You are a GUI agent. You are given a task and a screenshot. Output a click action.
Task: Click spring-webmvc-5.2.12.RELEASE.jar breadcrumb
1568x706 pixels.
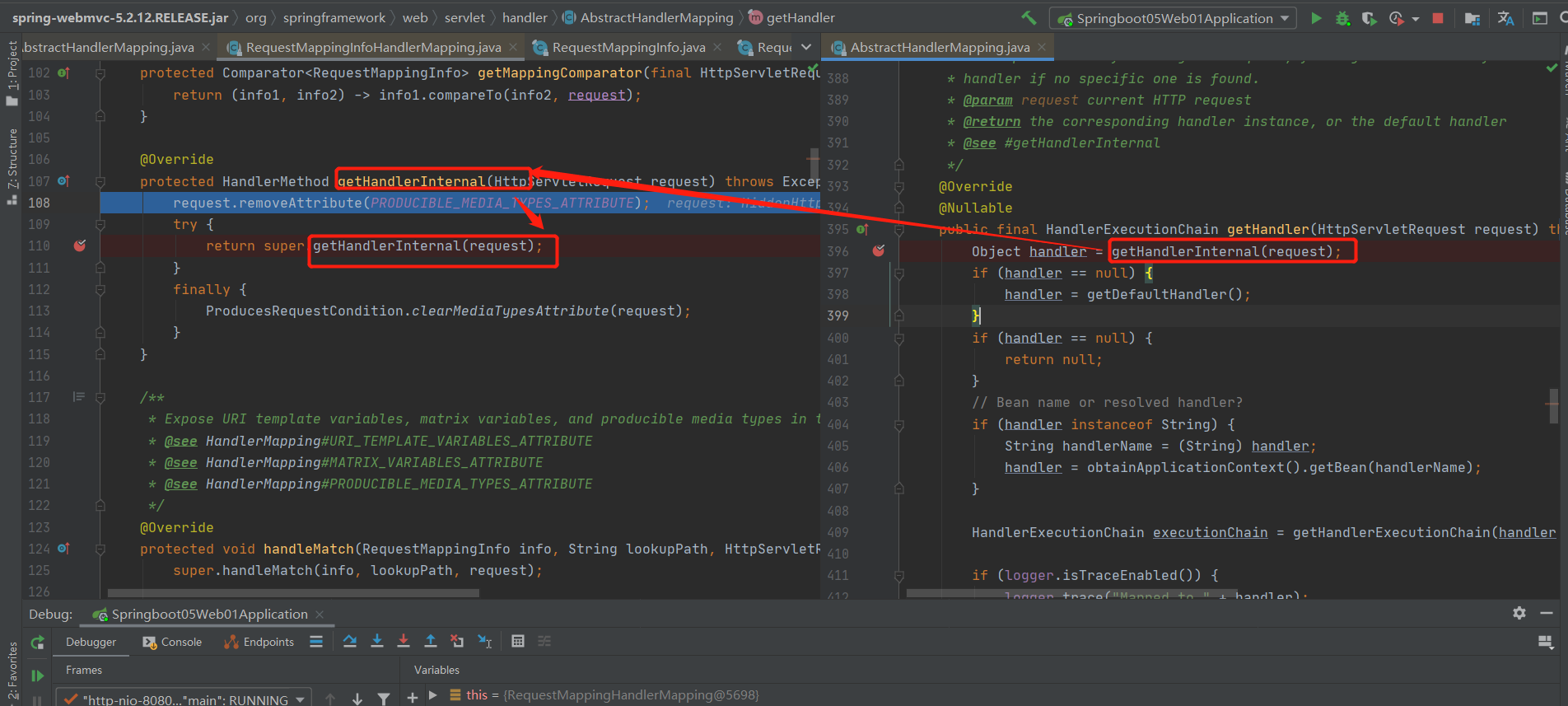[x=120, y=17]
